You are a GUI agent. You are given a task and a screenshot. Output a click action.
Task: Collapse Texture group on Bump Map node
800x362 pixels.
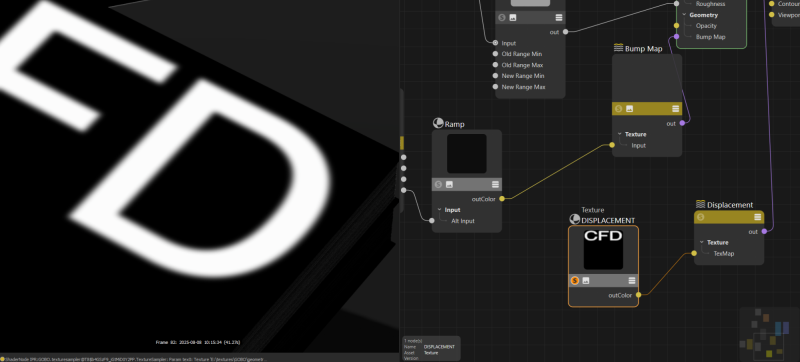pos(619,134)
